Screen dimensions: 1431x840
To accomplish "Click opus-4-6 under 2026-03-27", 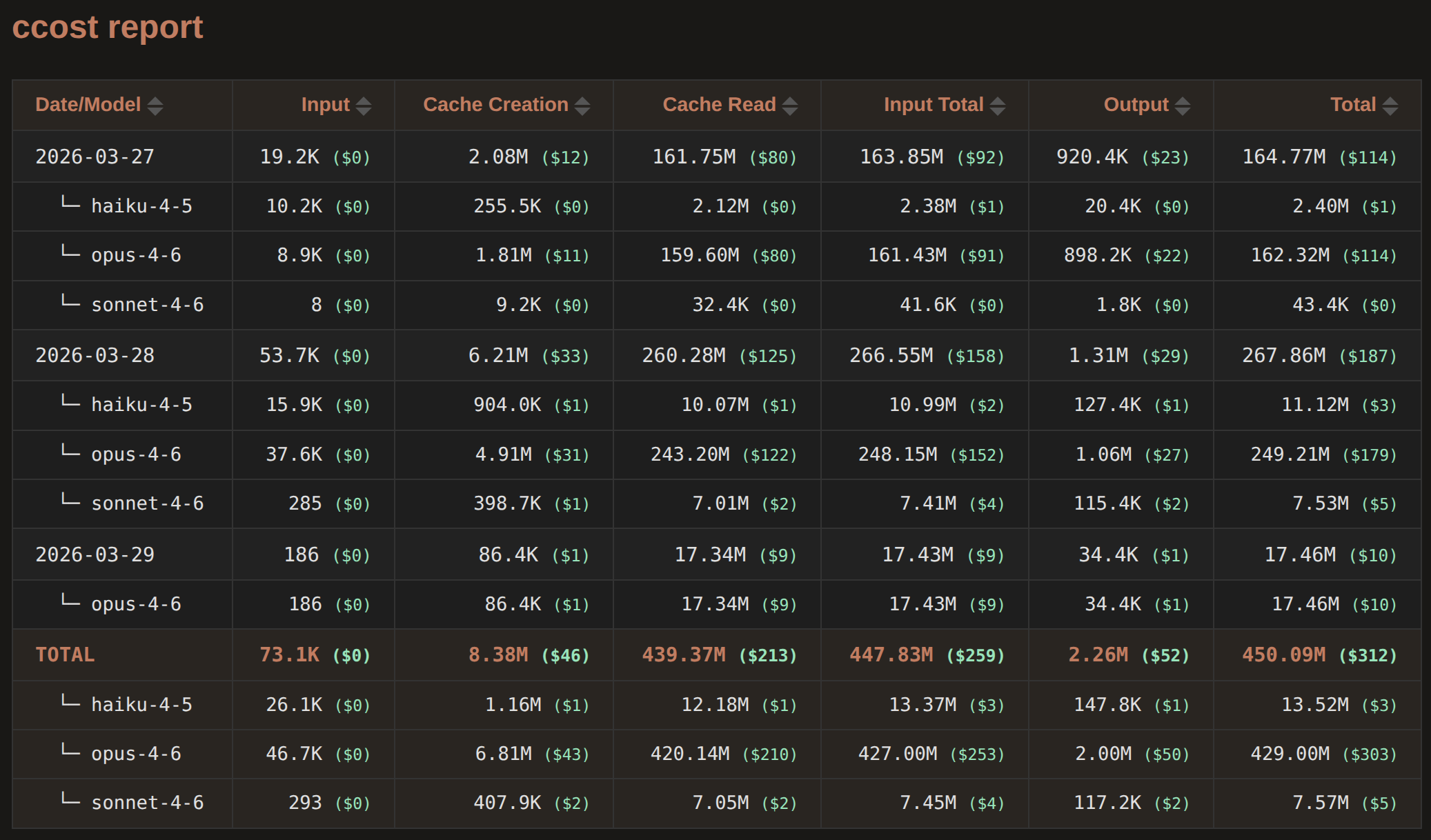I will (x=136, y=255).
